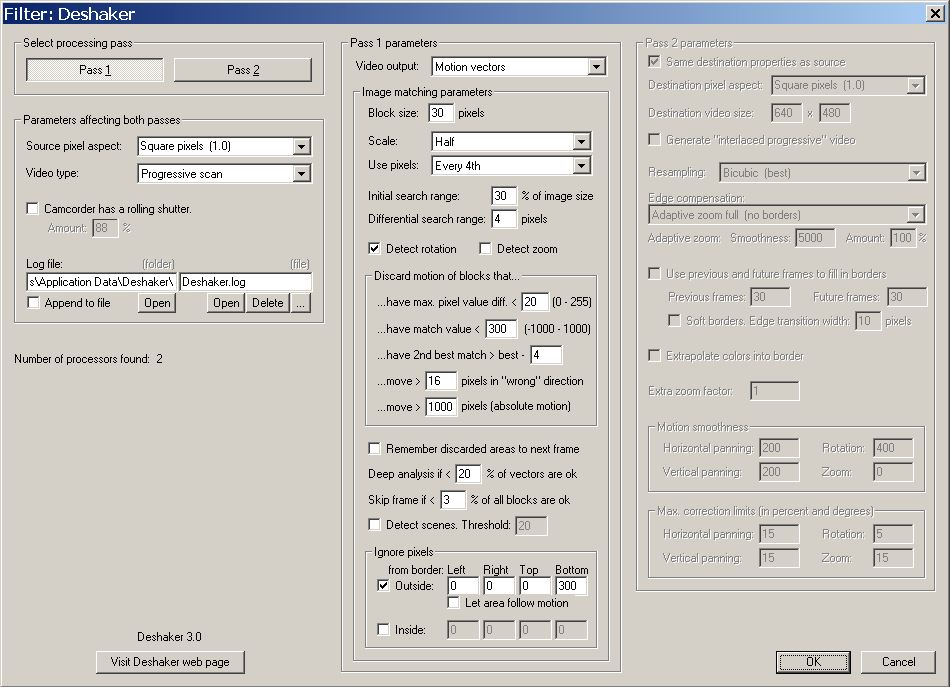Image resolution: width=950 pixels, height=687 pixels.
Task: Visit Deshaker web page
Action: point(170,662)
